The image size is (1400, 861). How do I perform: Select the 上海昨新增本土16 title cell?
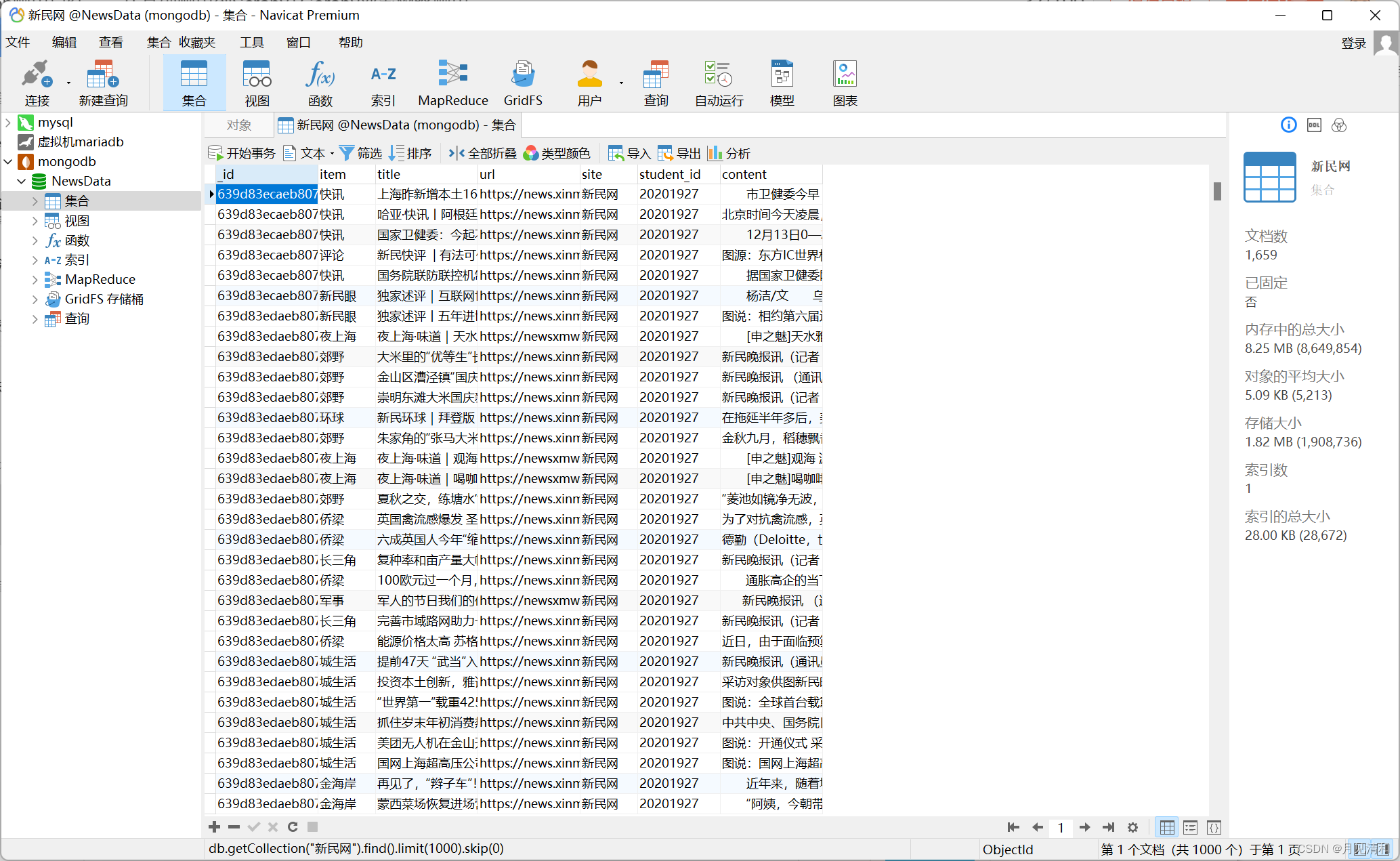pos(427,194)
